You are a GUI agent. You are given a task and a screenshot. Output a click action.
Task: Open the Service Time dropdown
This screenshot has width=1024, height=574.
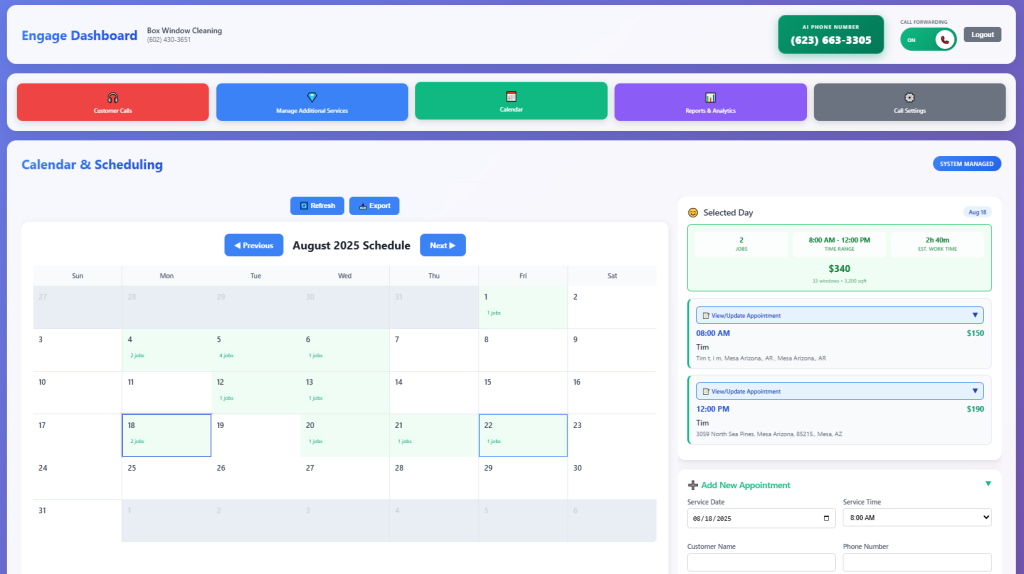point(916,518)
